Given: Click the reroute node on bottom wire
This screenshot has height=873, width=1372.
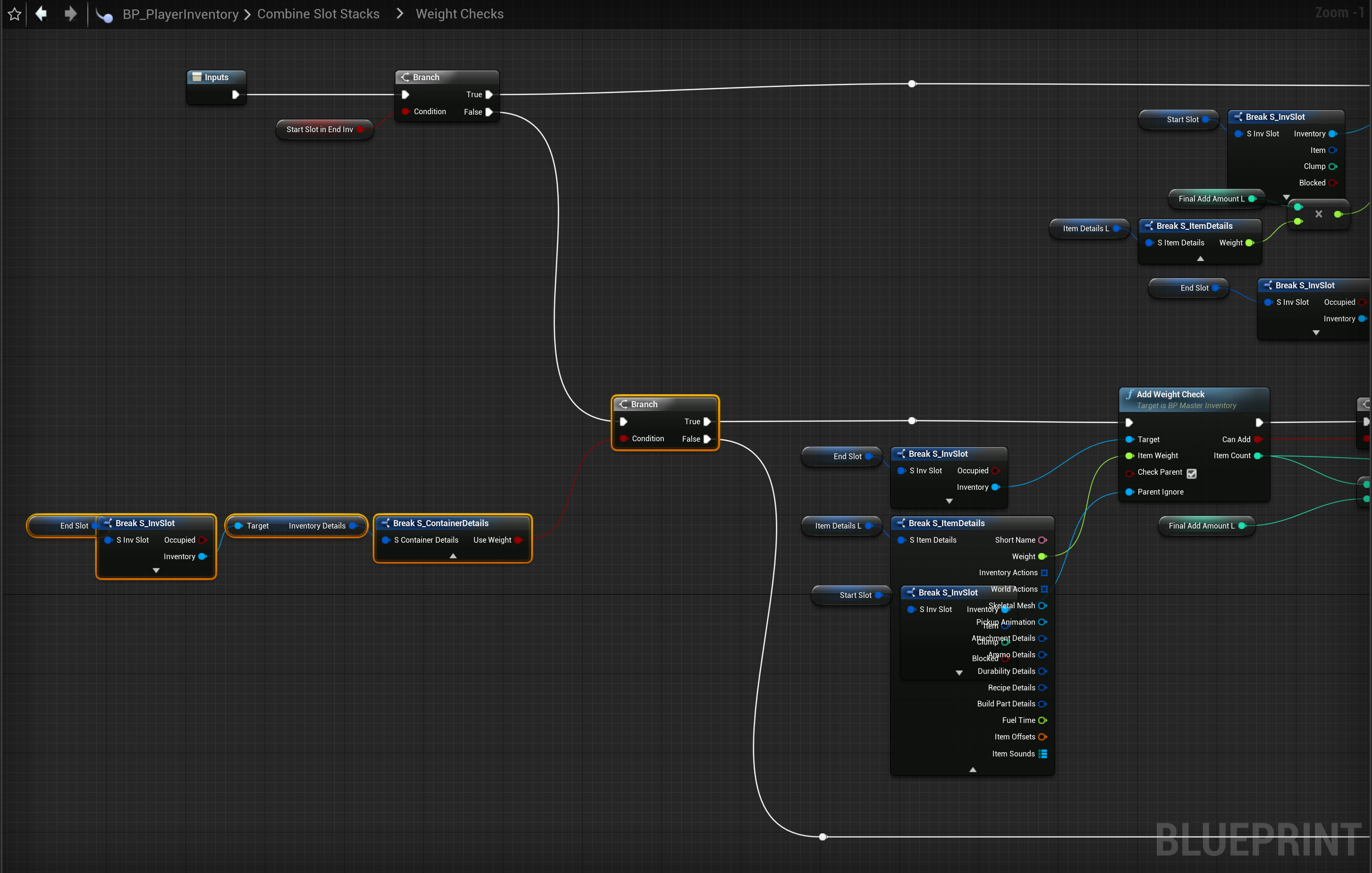Looking at the screenshot, I should pyautogui.click(x=822, y=837).
